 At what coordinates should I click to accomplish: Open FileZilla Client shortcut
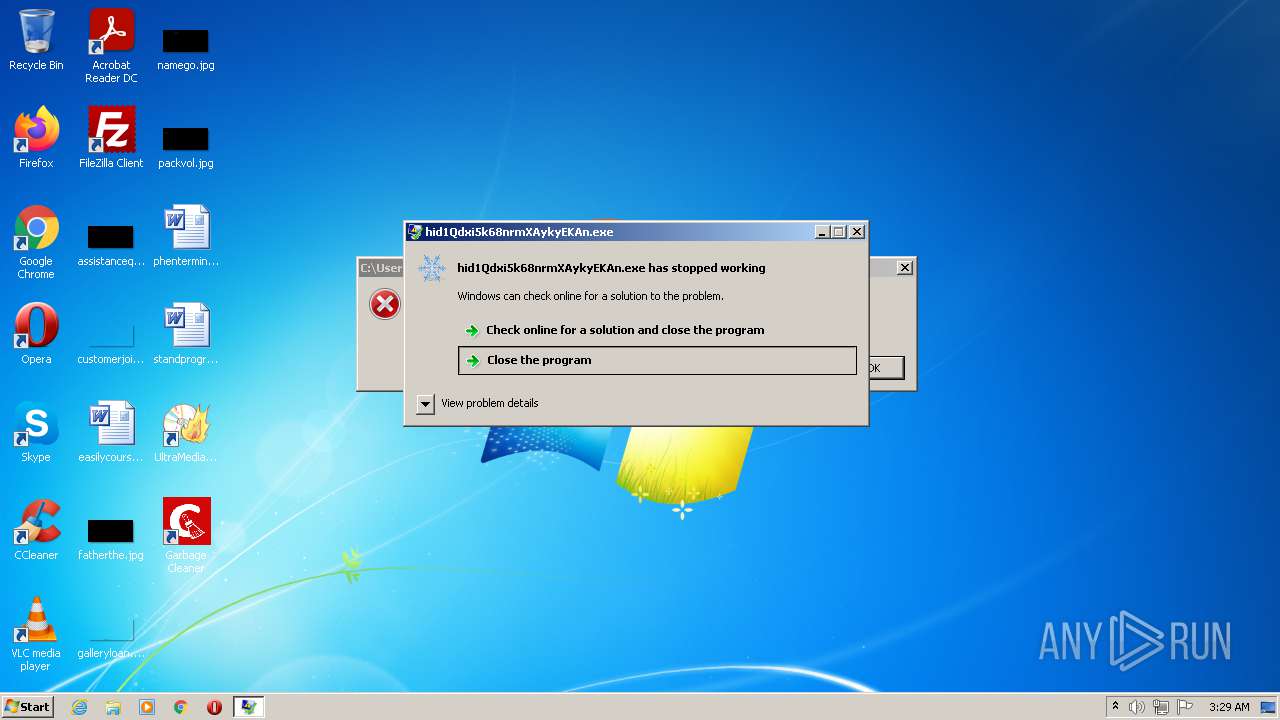(111, 138)
